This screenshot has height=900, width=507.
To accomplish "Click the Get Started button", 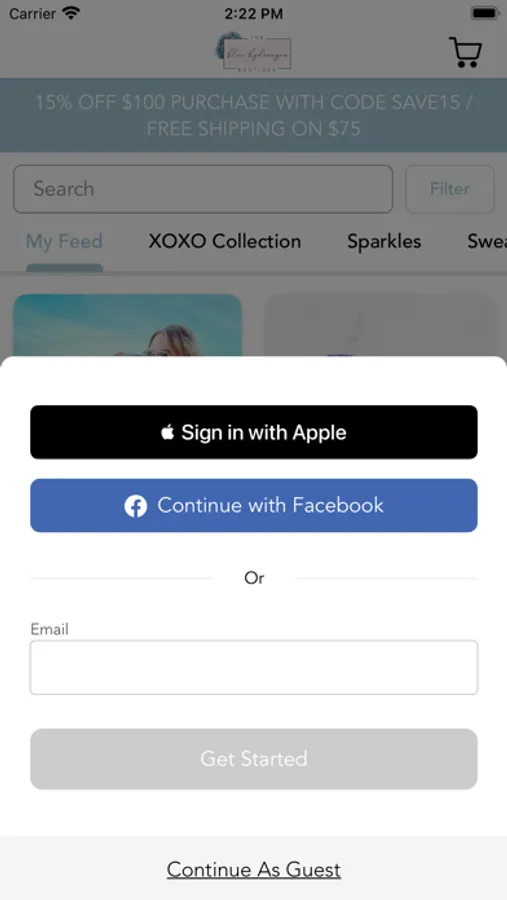I will click(x=254, y=759).
